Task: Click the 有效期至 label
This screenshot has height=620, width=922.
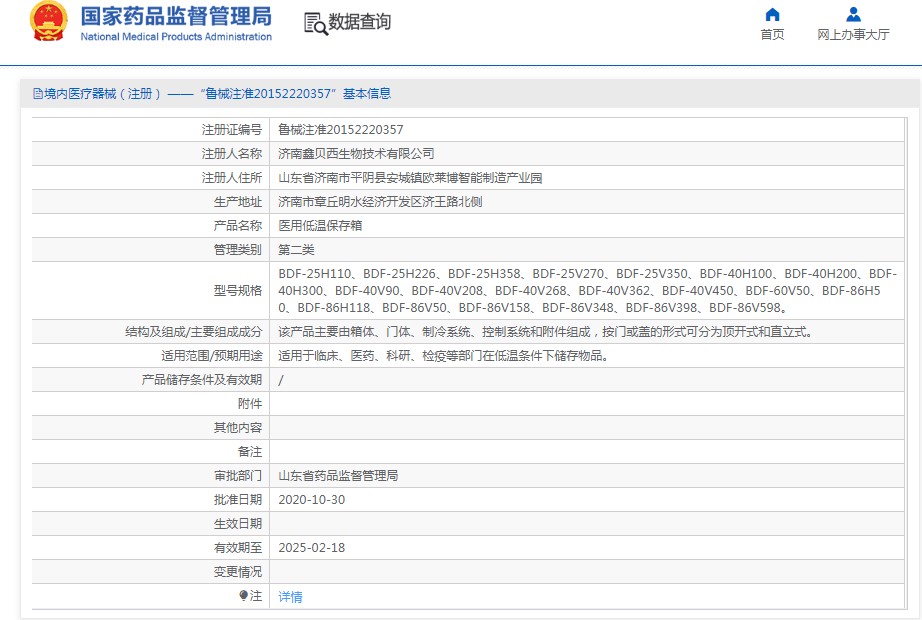Action: click(238, 548)
